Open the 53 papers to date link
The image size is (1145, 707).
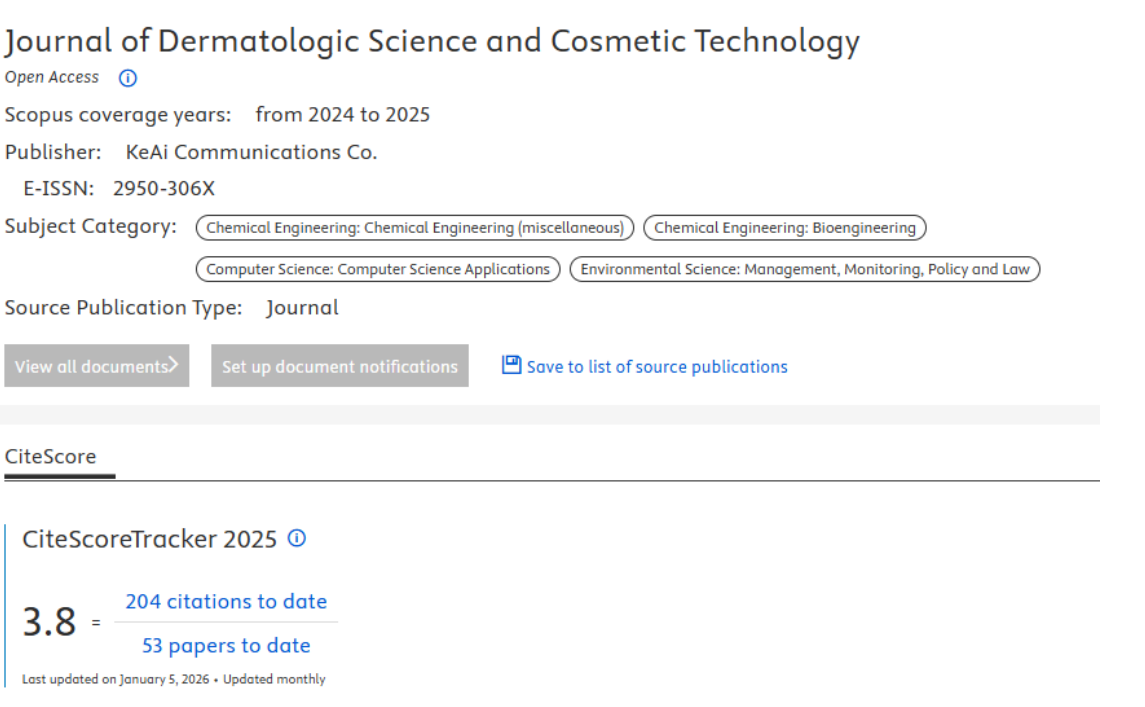pos(226,646)
